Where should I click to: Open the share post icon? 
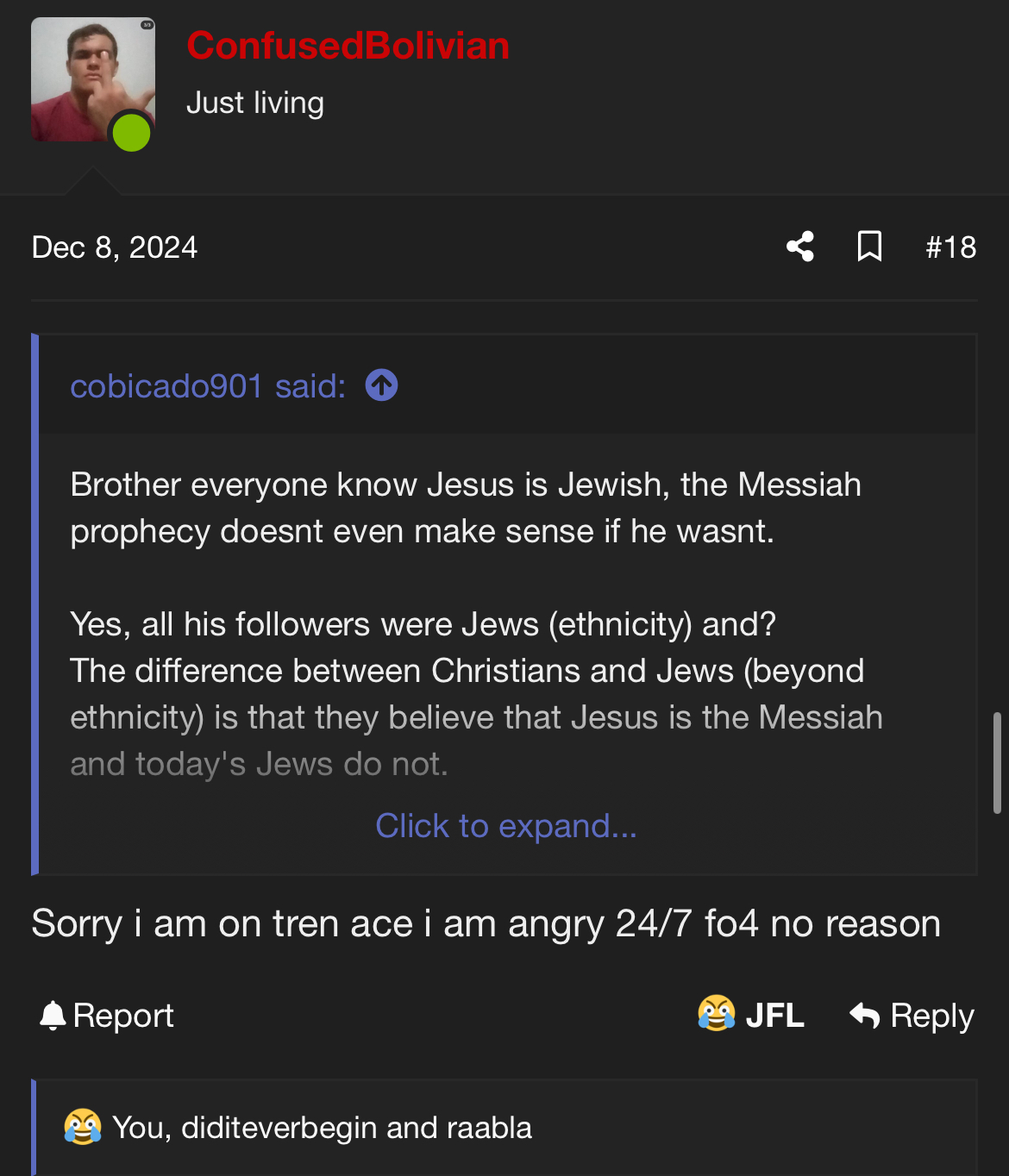(x=800, y=247)
